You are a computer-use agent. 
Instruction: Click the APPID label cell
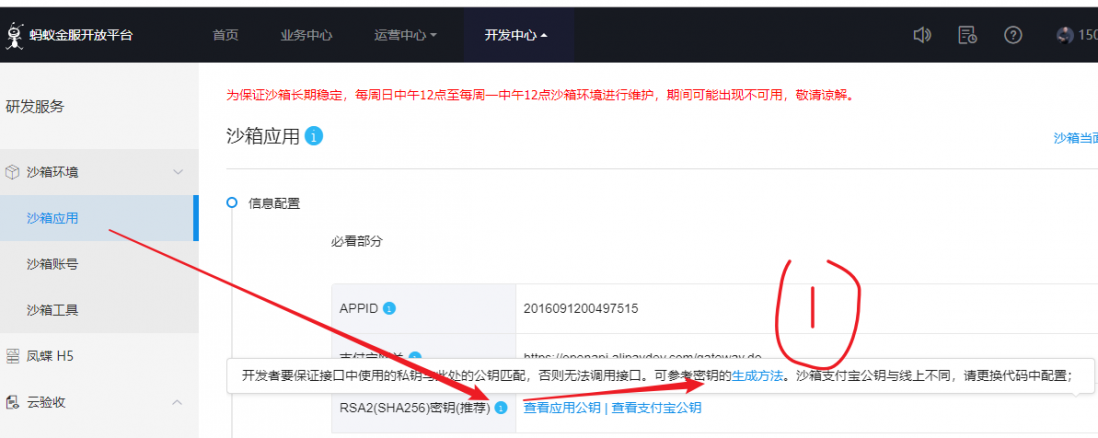(424, 308)
